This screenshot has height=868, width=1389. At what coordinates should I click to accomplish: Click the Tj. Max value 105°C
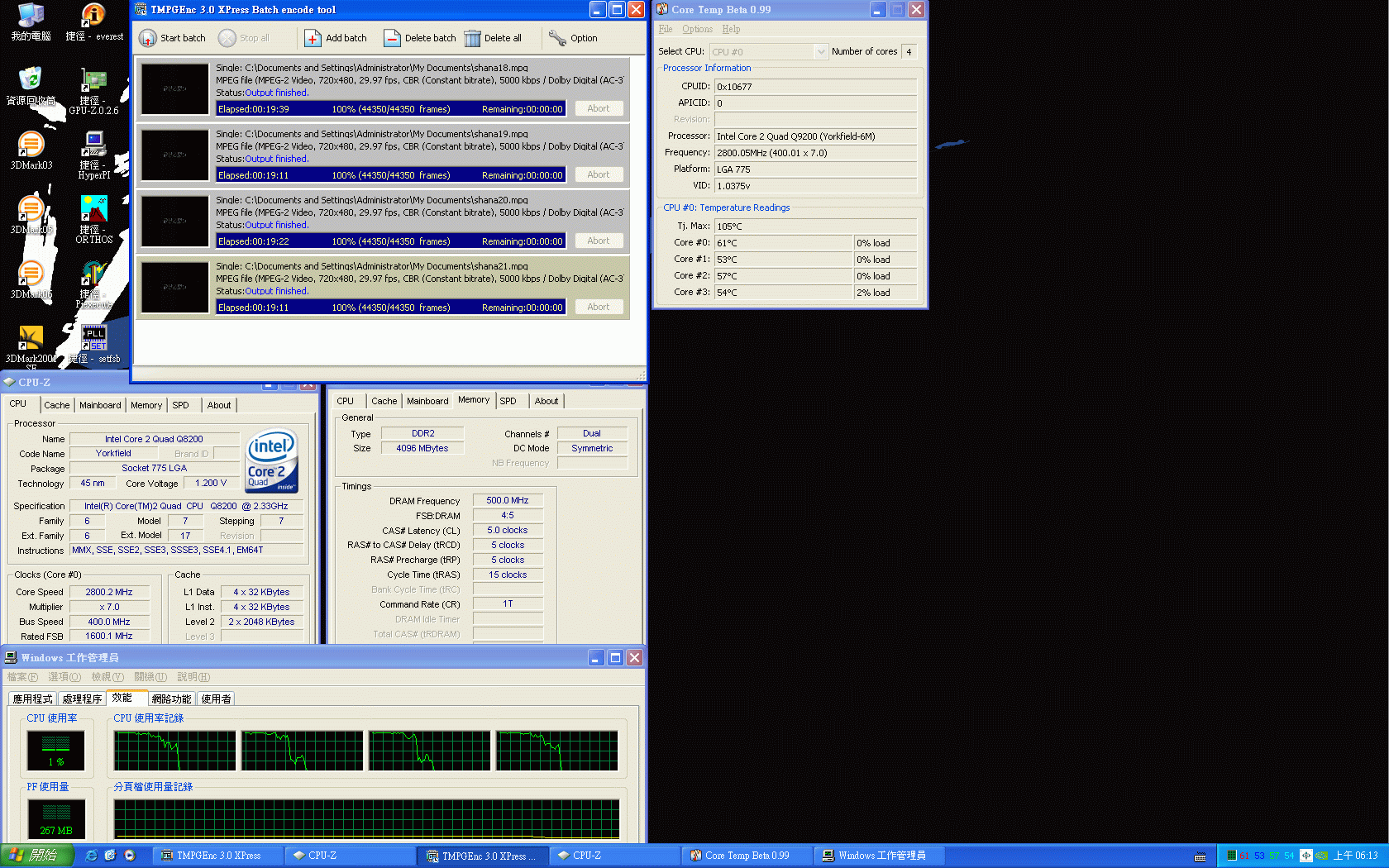pyautogui.click(x=815, y=226)
